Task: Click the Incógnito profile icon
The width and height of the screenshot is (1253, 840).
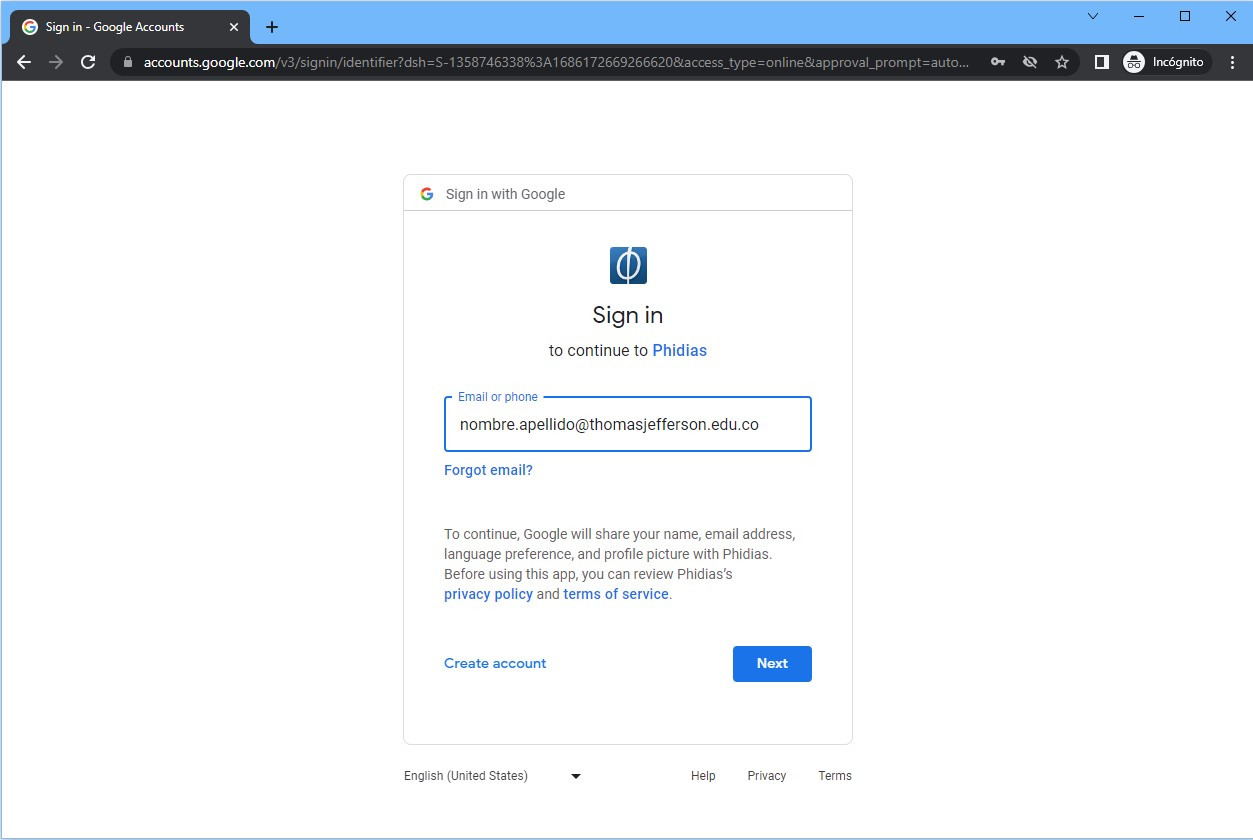Action: click(1166, 62)
